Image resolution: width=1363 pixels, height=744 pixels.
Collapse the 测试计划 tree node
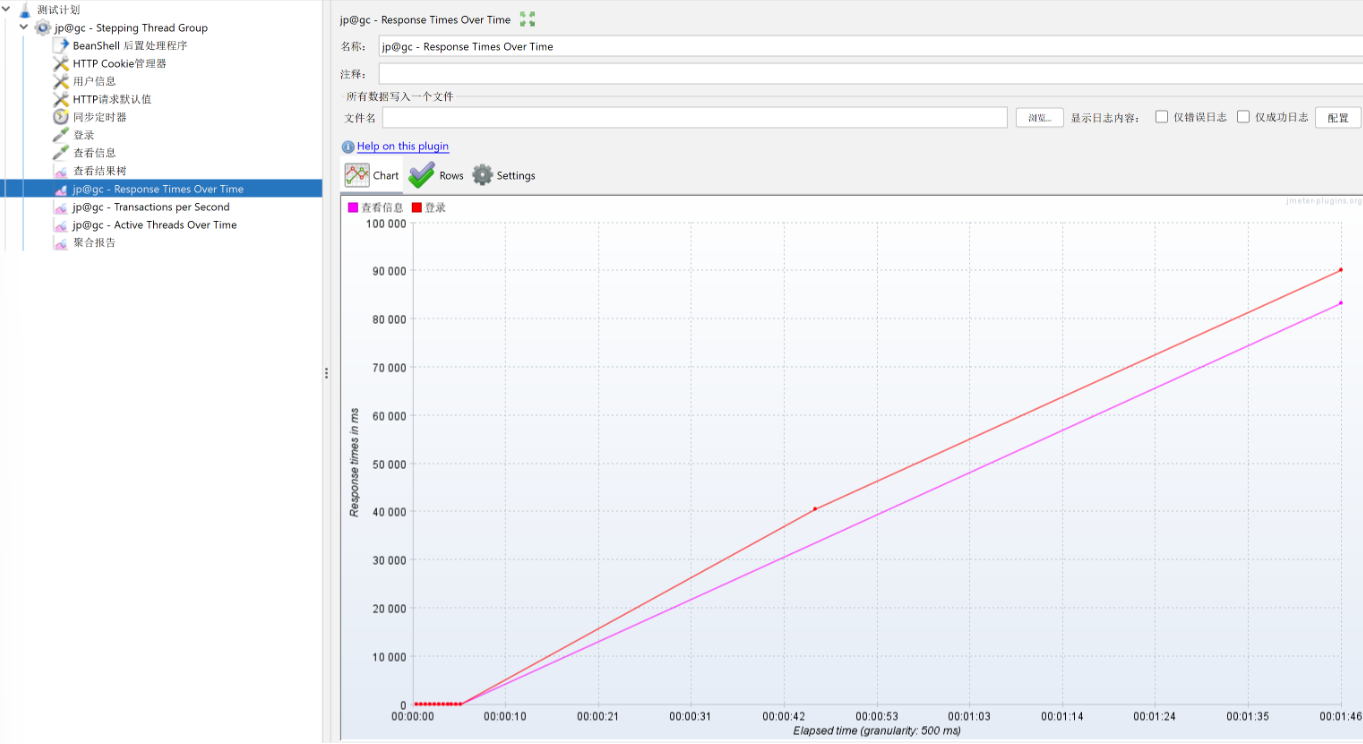6,10
